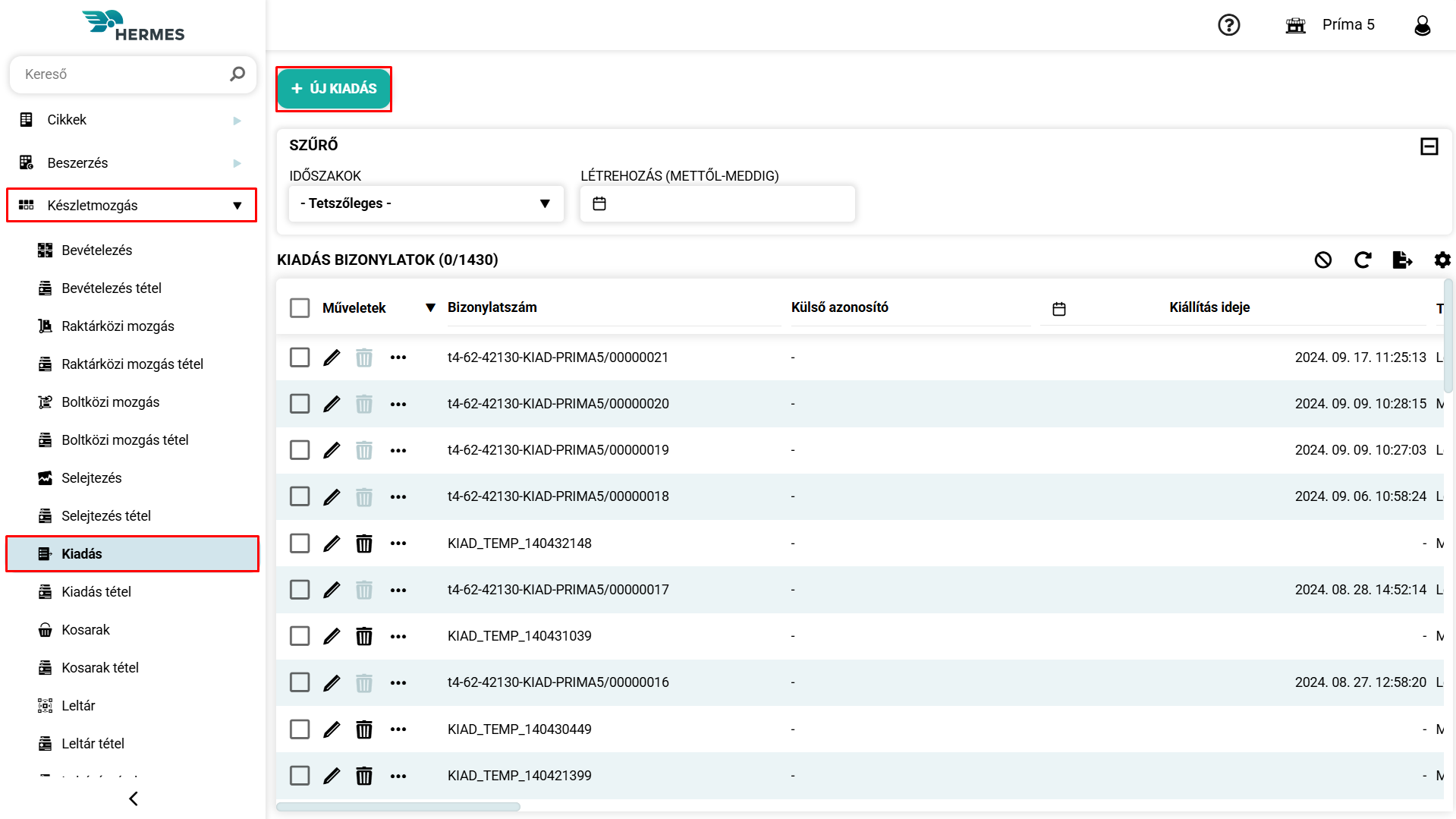Edit document ending in 00000021
The height and width of the screenshot is (819, 1456).
click(x=332, y=358)
